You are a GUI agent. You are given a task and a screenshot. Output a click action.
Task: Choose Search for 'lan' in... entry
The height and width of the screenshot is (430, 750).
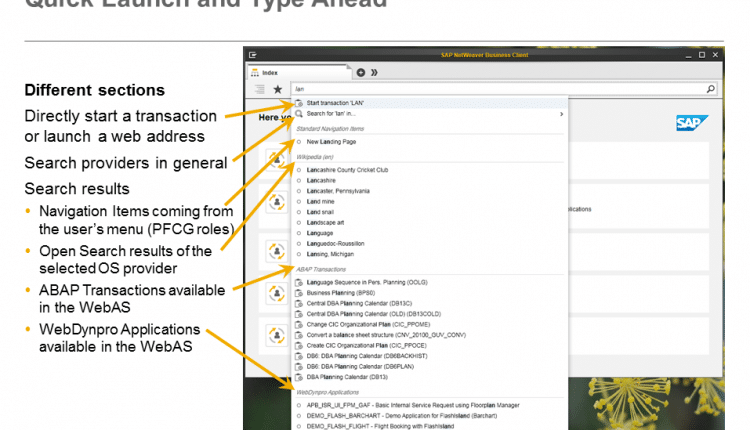pos(430,114)
